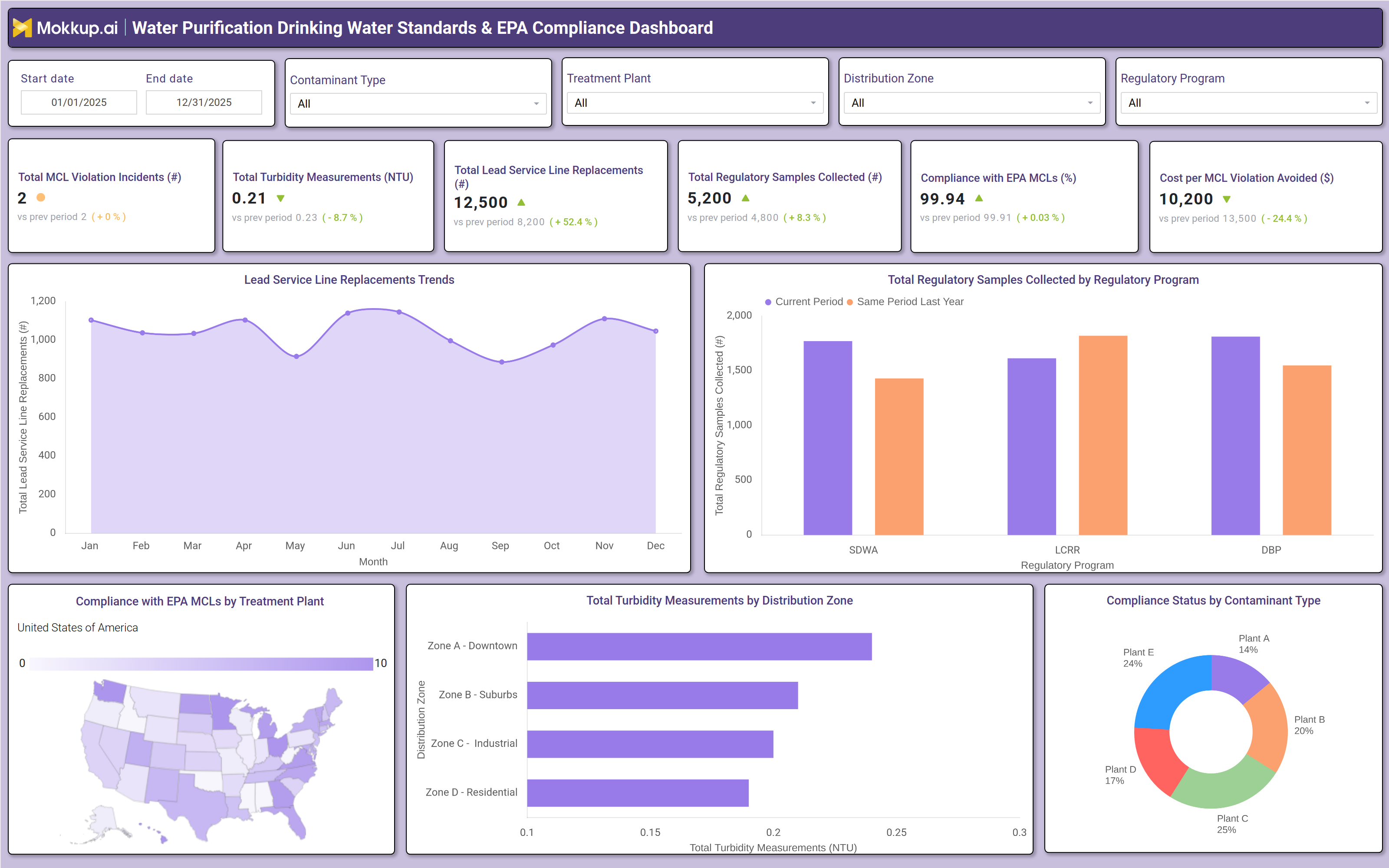Click the '- 8.7 %' change text

(342, 217)
